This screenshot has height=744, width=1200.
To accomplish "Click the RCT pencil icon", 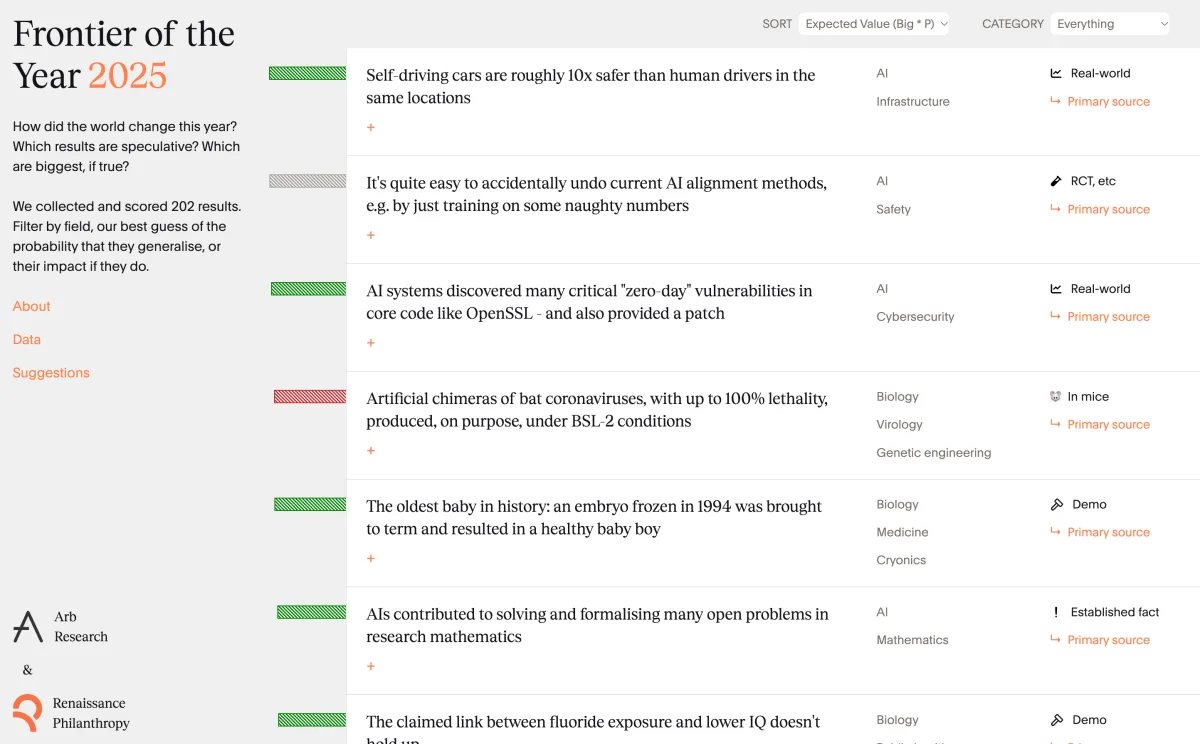I will point(1056,181).
